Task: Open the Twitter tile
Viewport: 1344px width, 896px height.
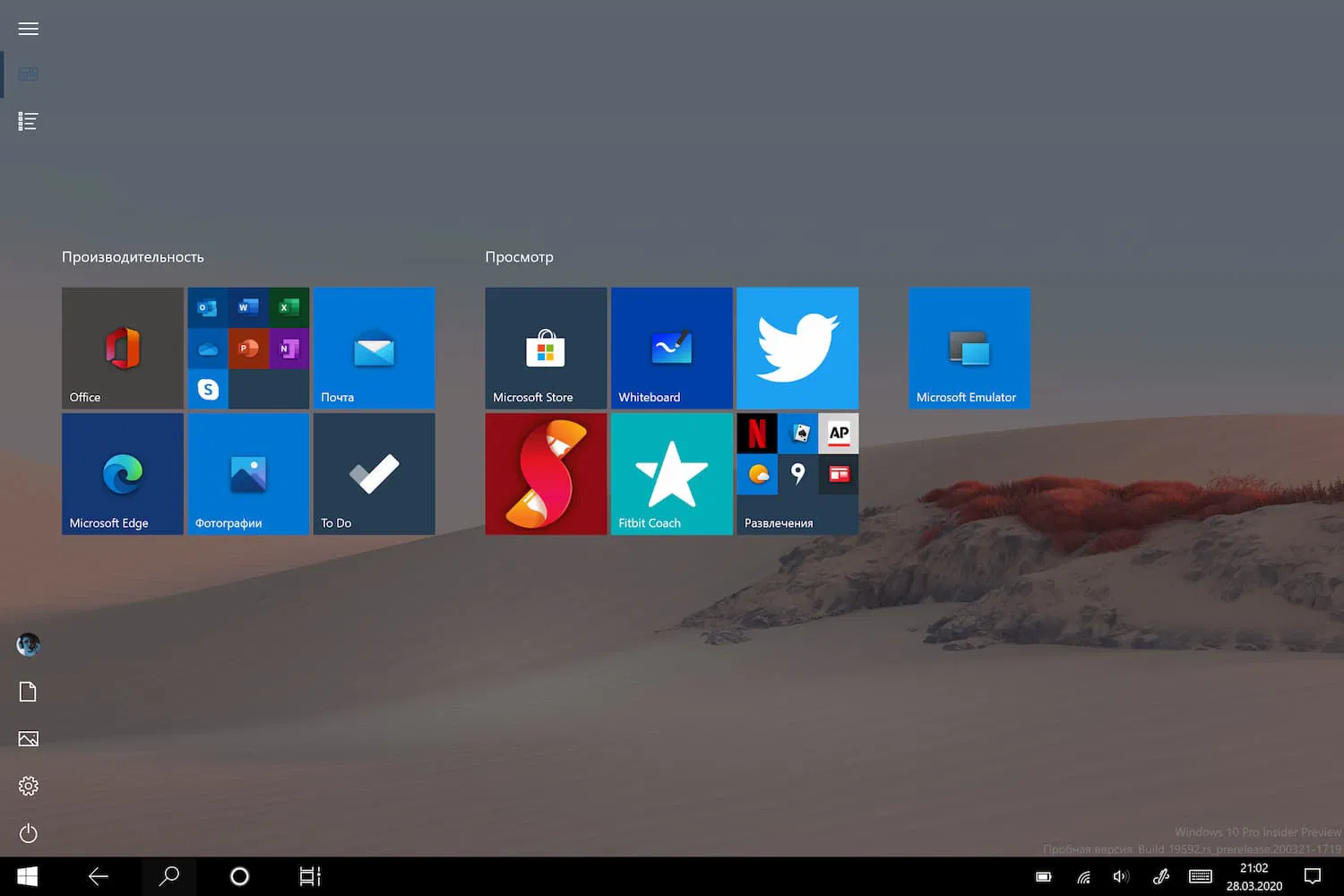Action: coord(797,348)
